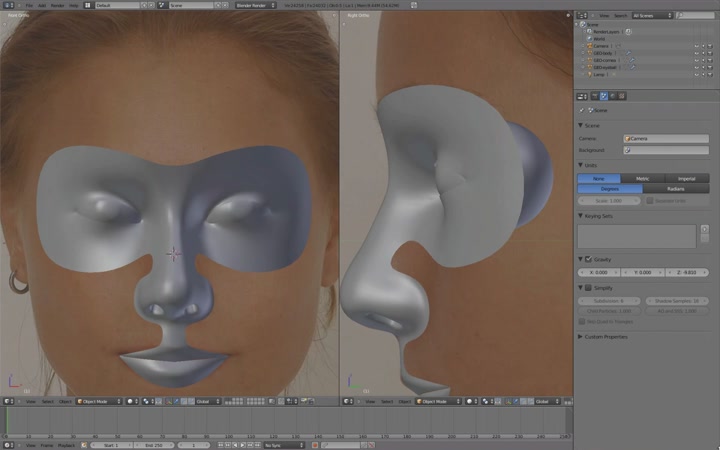Click the Gravity Z value field
This screenshot has width=720, height=450.
686,272
